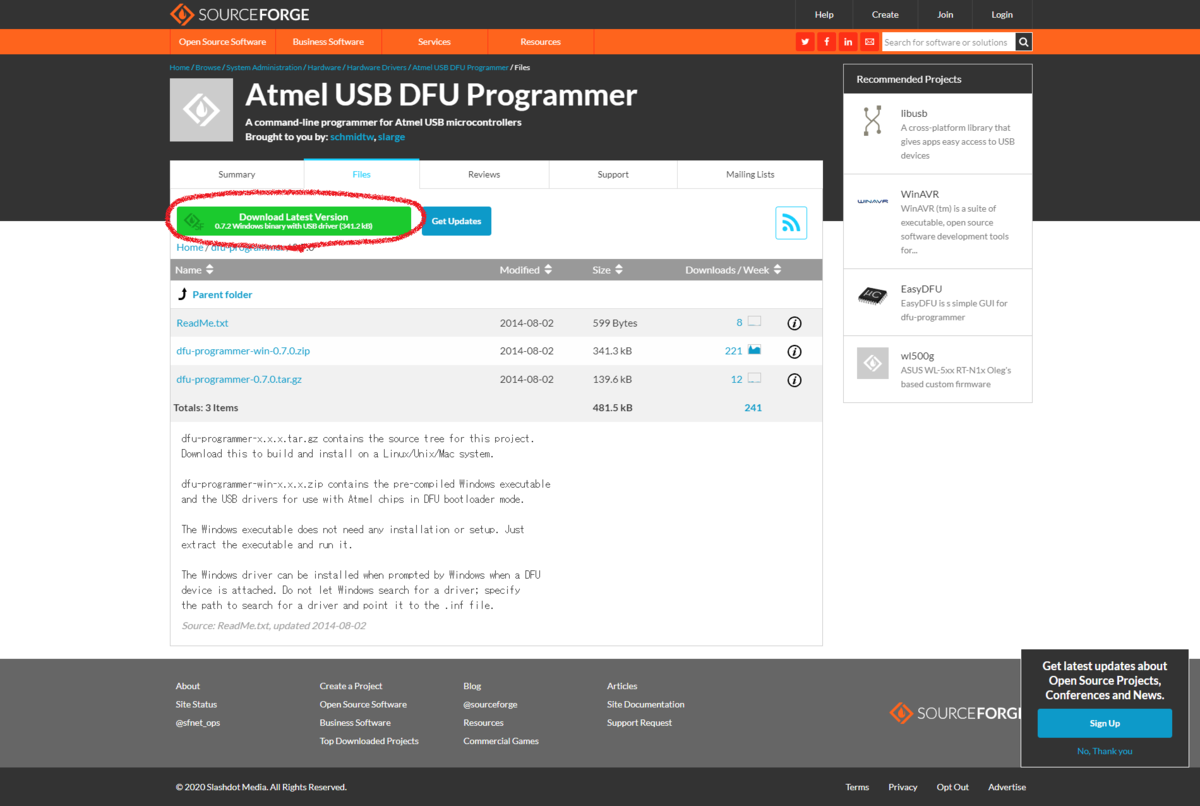This screenshot has width=1200, height=806.
Task: Click the 241 total downloads value
Action: point(753,407)
